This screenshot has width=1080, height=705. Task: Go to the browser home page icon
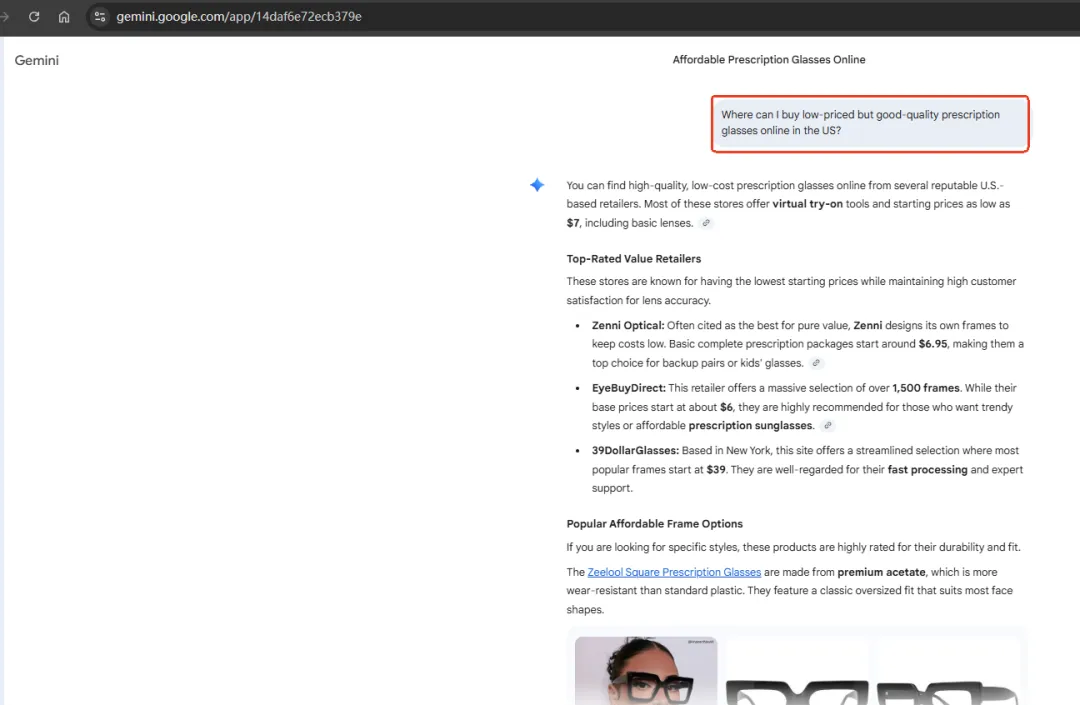coord(64,17)
